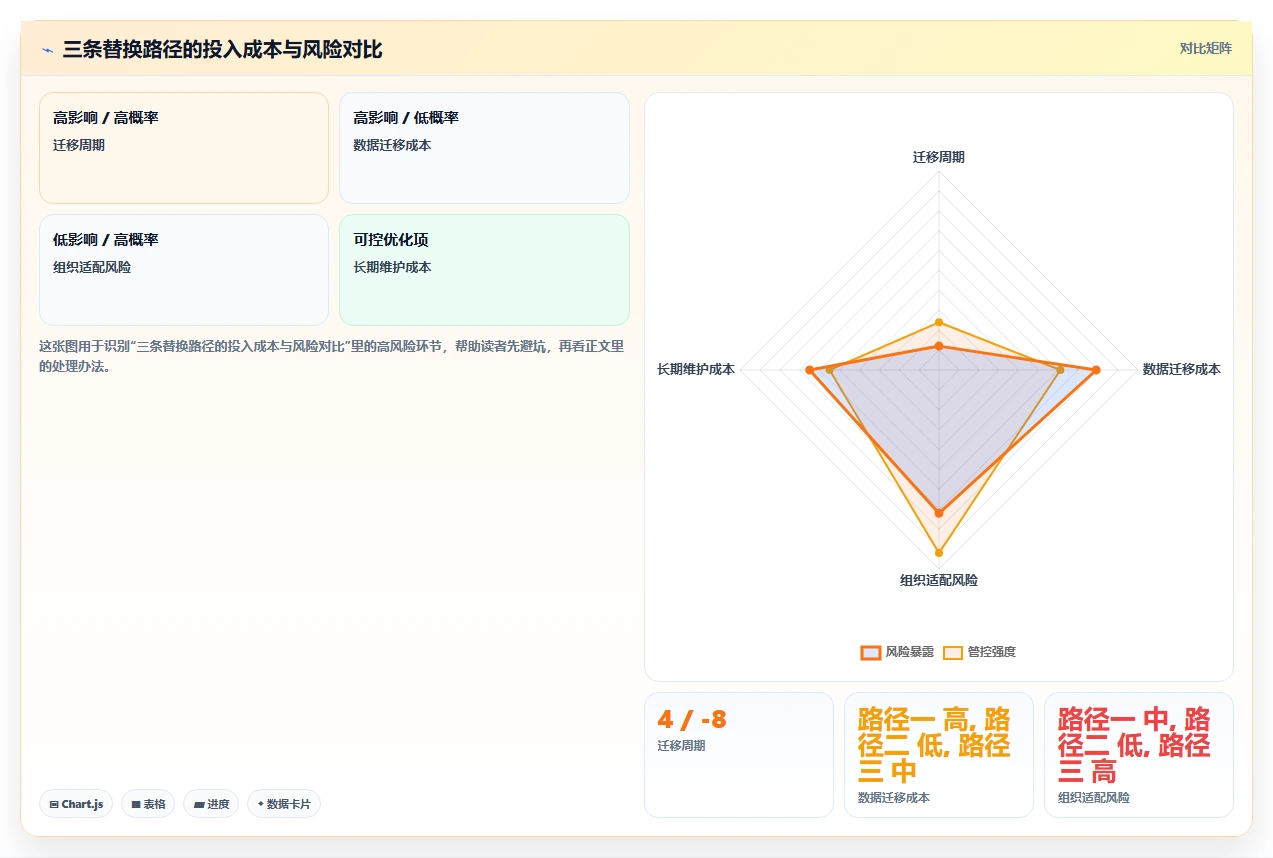The width and height of the screenshot is (1273, 858).
Task: Open the 低影响 / 高概率 card
Action: click(184, 270)
